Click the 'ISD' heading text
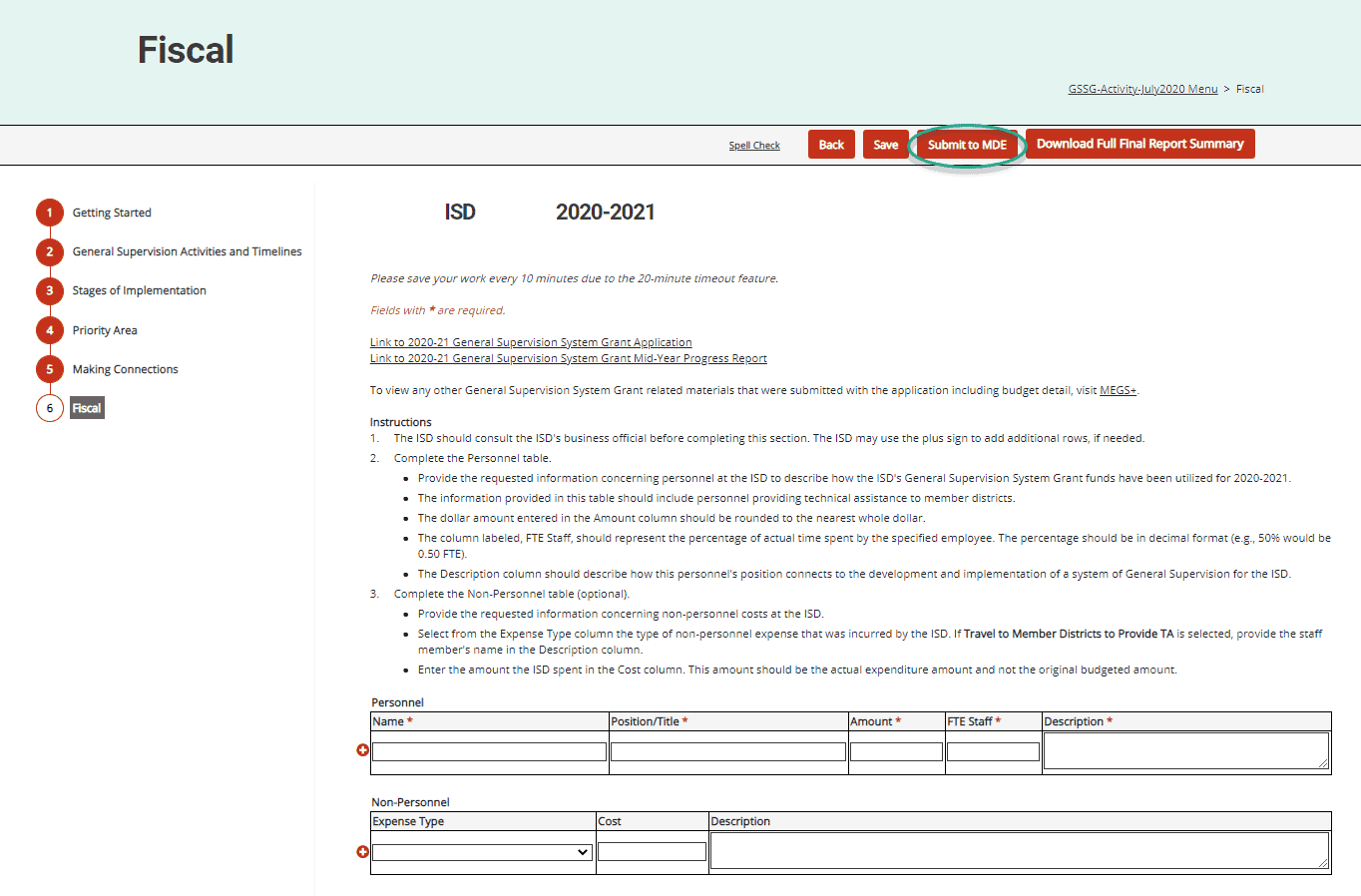This screenshot has width=1361, height=896. click(x=460, y=212)
